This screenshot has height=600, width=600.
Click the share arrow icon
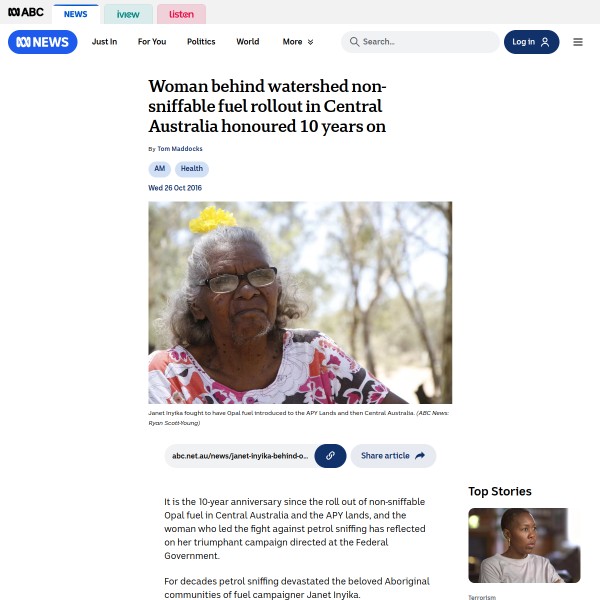click(x=420, y=455)
